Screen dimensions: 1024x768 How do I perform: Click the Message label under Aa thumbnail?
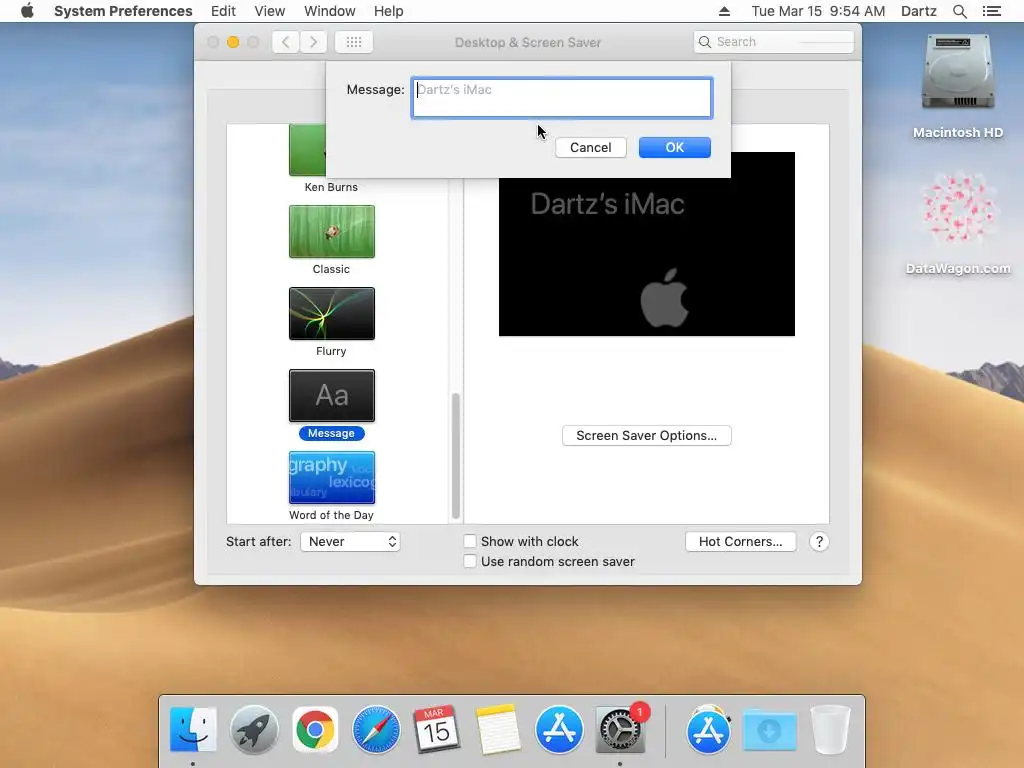331,433
